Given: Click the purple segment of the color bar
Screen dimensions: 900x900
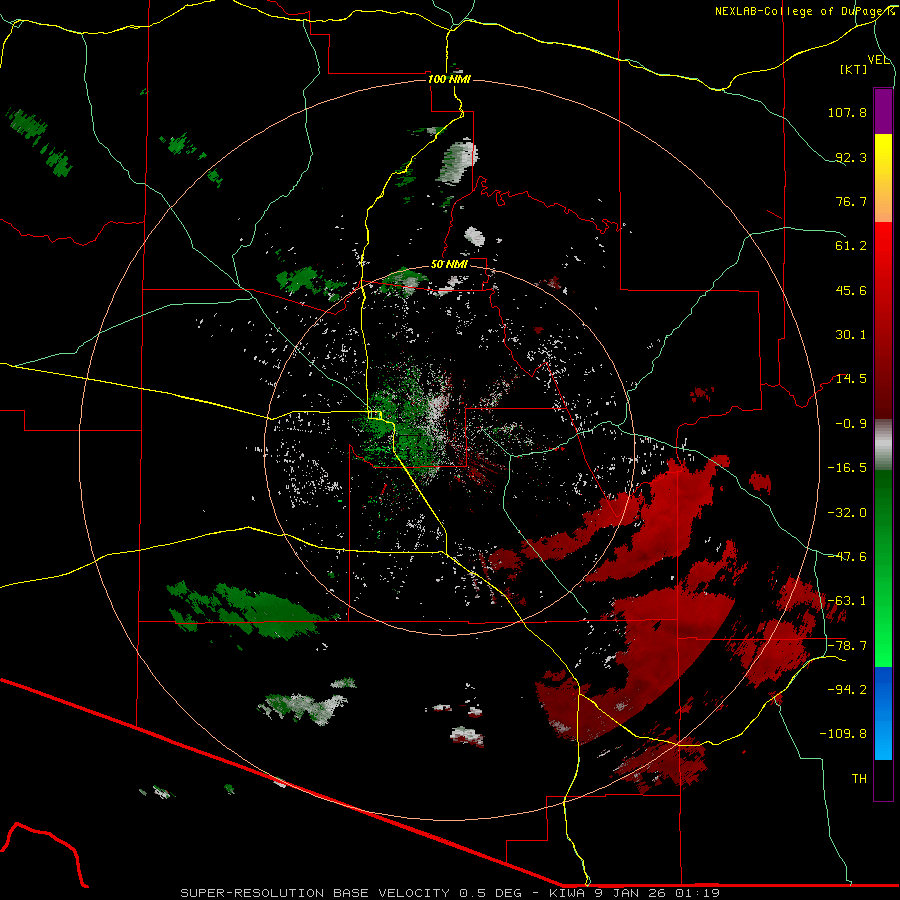Looking at the screenshot, I should tap(883, 111).
